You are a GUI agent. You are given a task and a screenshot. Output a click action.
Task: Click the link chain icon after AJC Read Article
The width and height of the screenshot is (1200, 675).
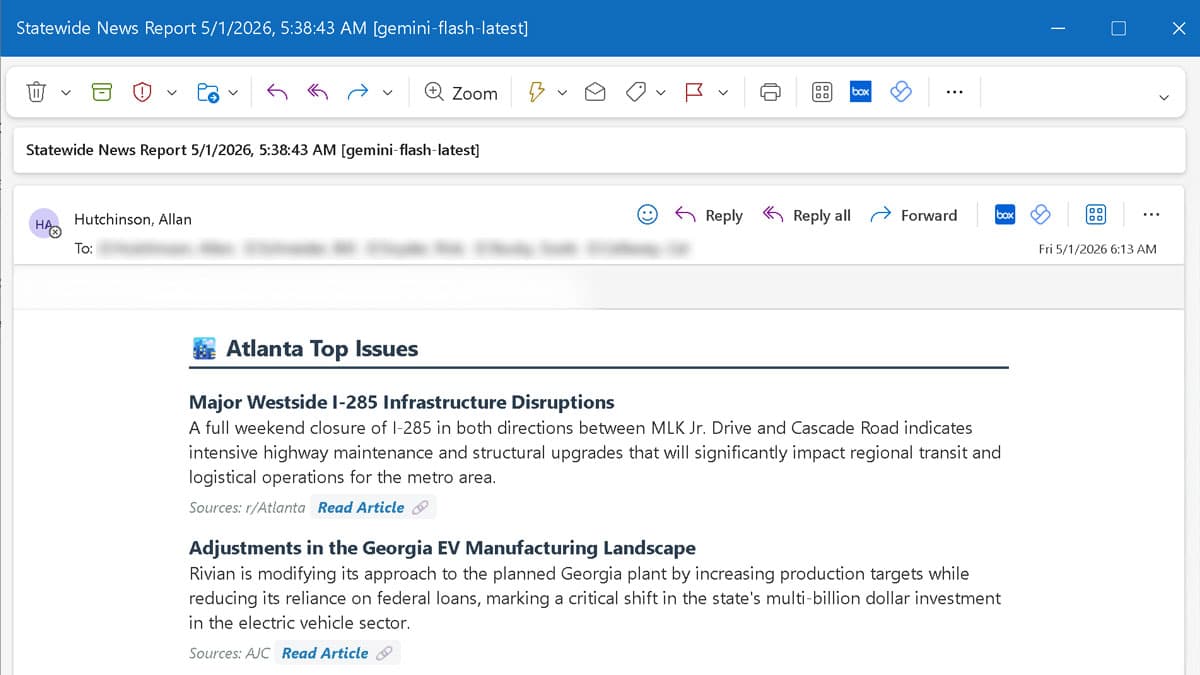point(385,653)
